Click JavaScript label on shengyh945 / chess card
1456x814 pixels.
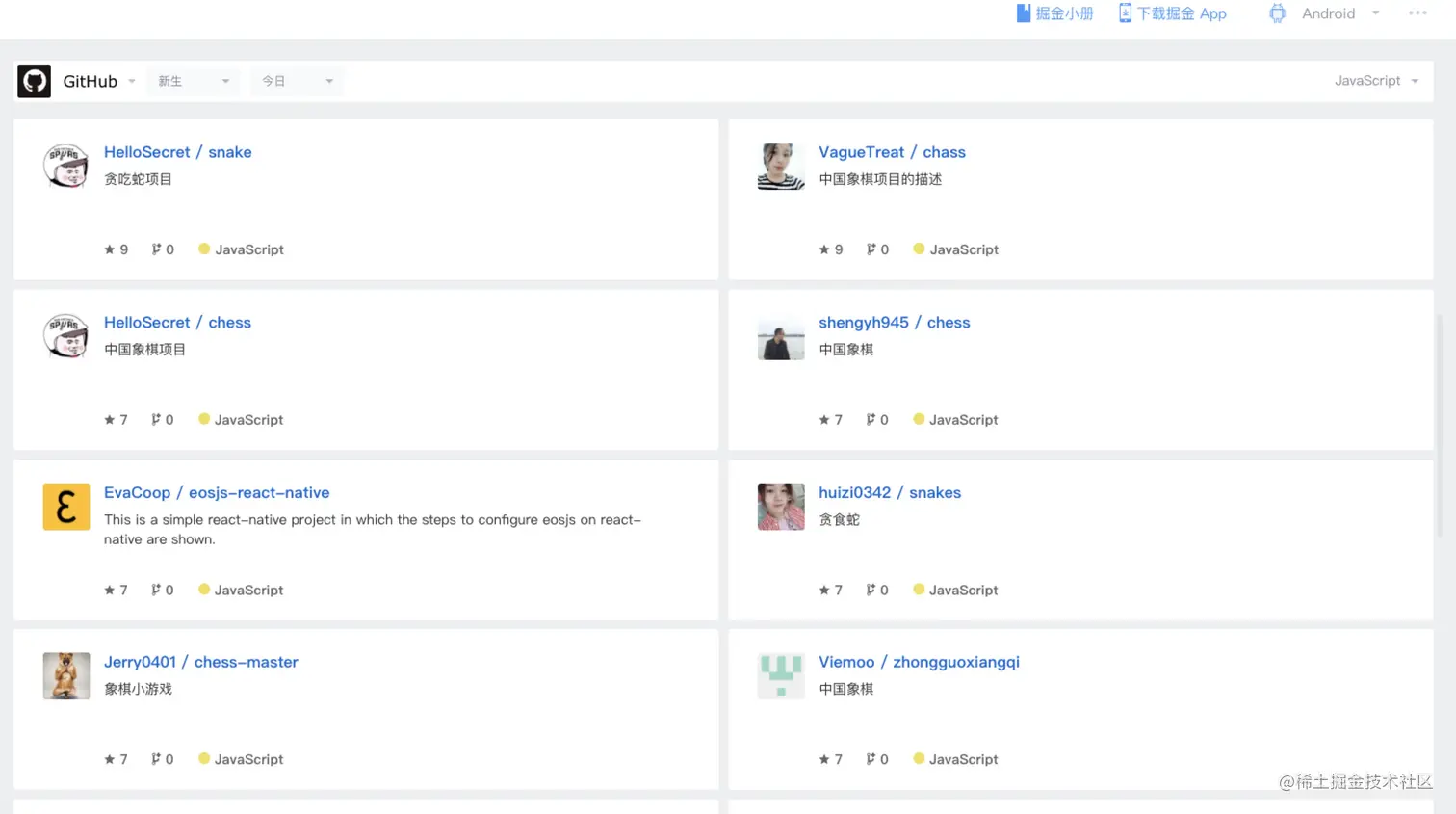[963, 420]
